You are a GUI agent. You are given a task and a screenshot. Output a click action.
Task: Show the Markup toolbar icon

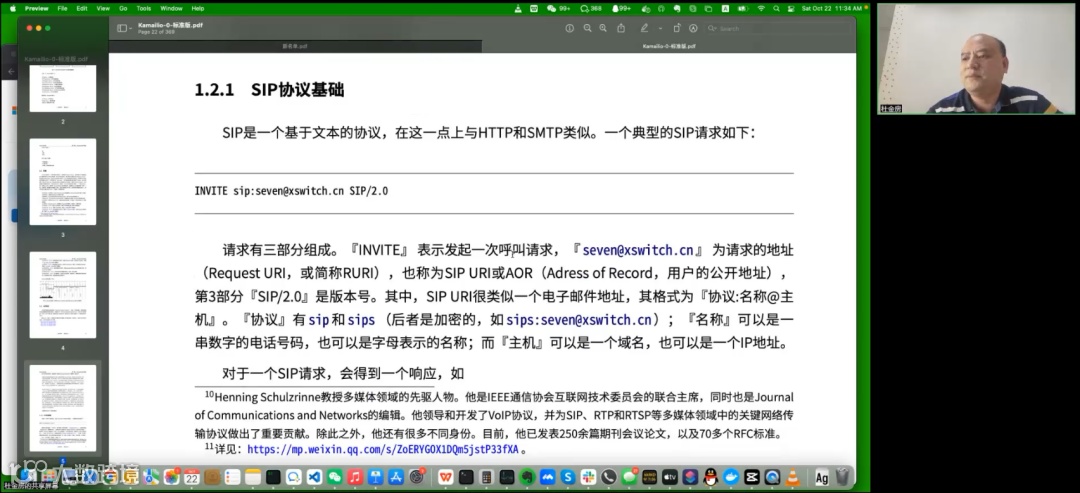point(693,28)
